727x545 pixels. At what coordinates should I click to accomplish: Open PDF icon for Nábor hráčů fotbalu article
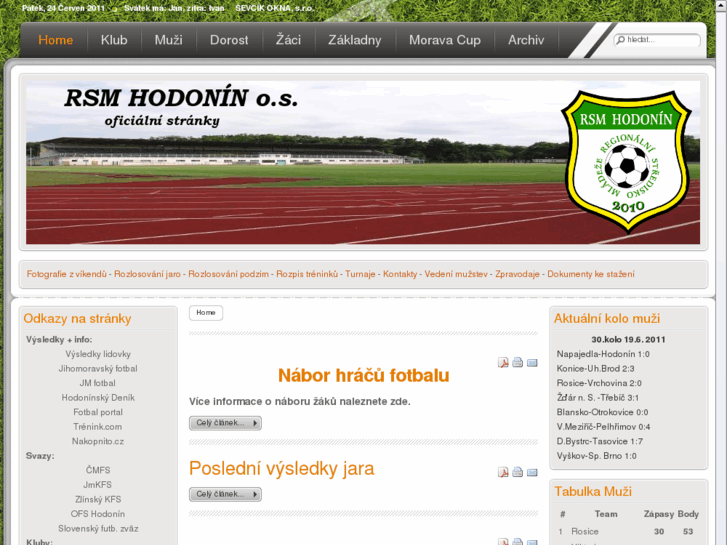(x=503, y=363)
